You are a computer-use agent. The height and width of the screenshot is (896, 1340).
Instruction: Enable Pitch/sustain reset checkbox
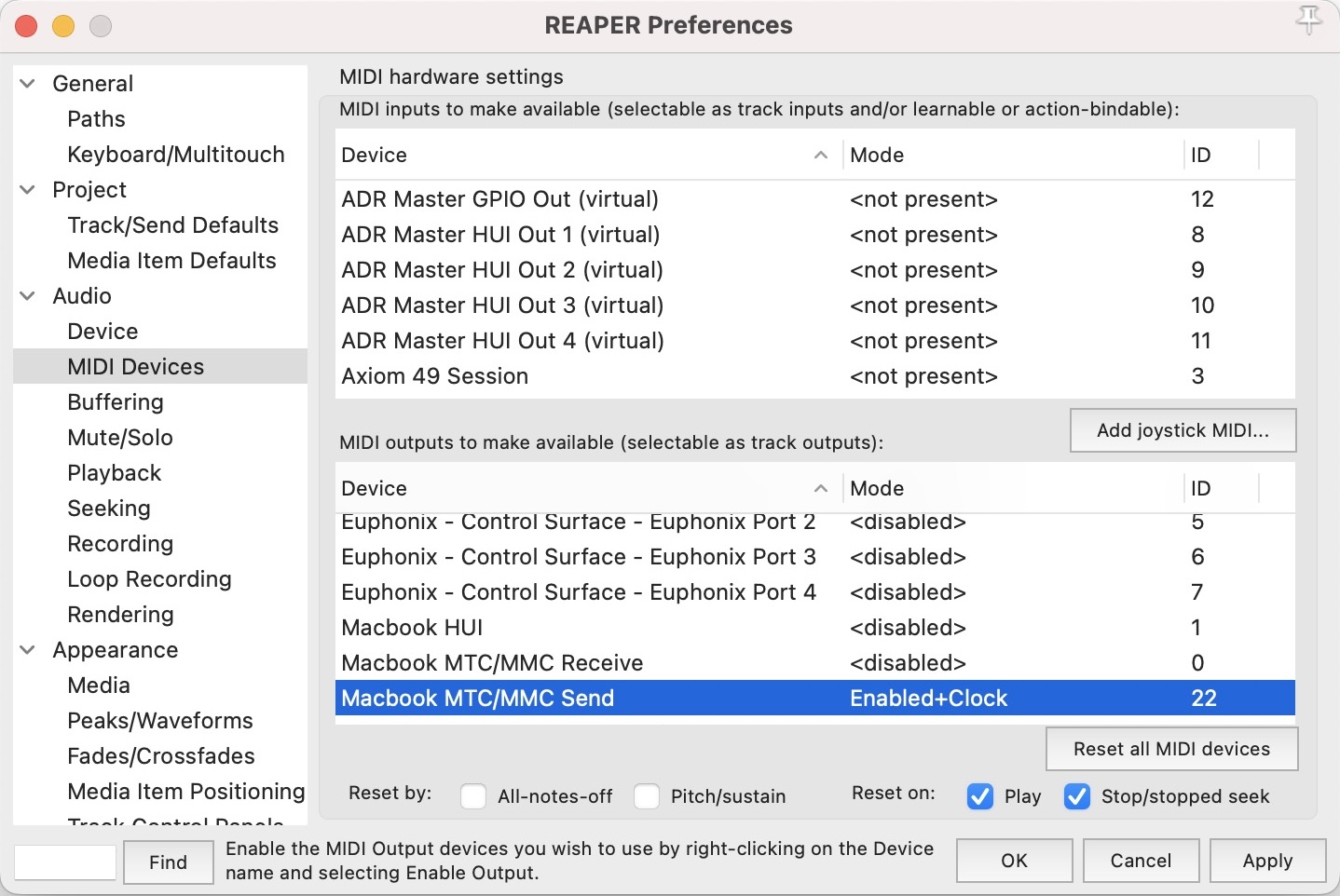coord(647,796)
